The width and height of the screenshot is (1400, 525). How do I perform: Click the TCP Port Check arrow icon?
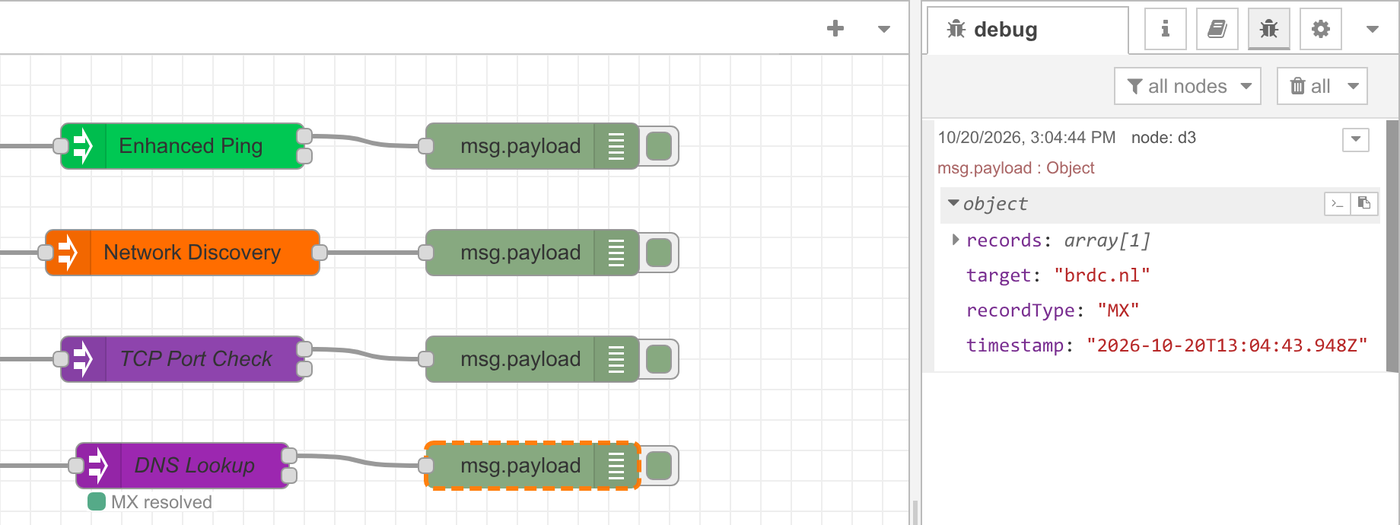(x=82, y=359)
